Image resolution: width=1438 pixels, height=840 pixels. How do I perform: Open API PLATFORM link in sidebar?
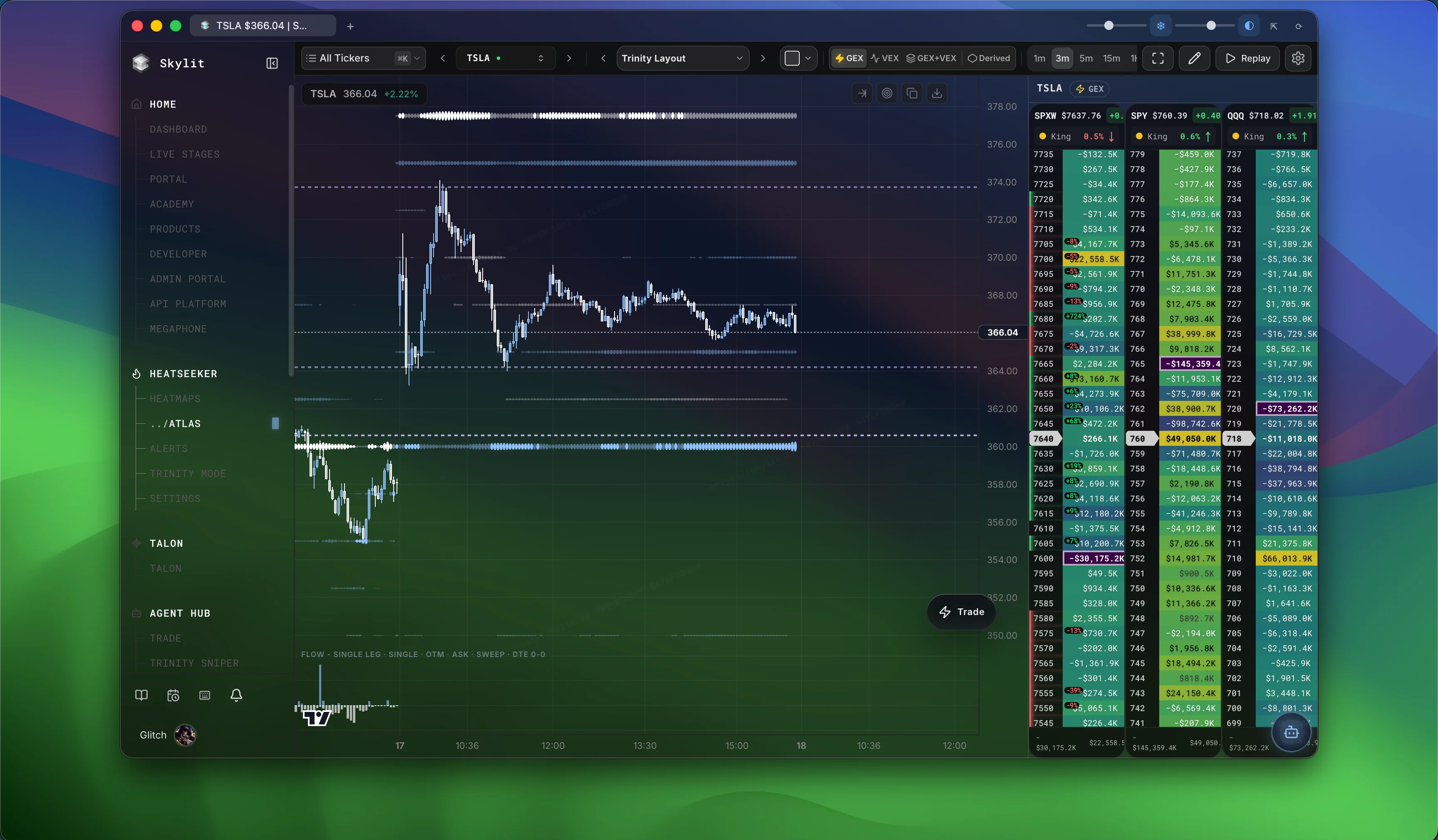pos(188,304)
